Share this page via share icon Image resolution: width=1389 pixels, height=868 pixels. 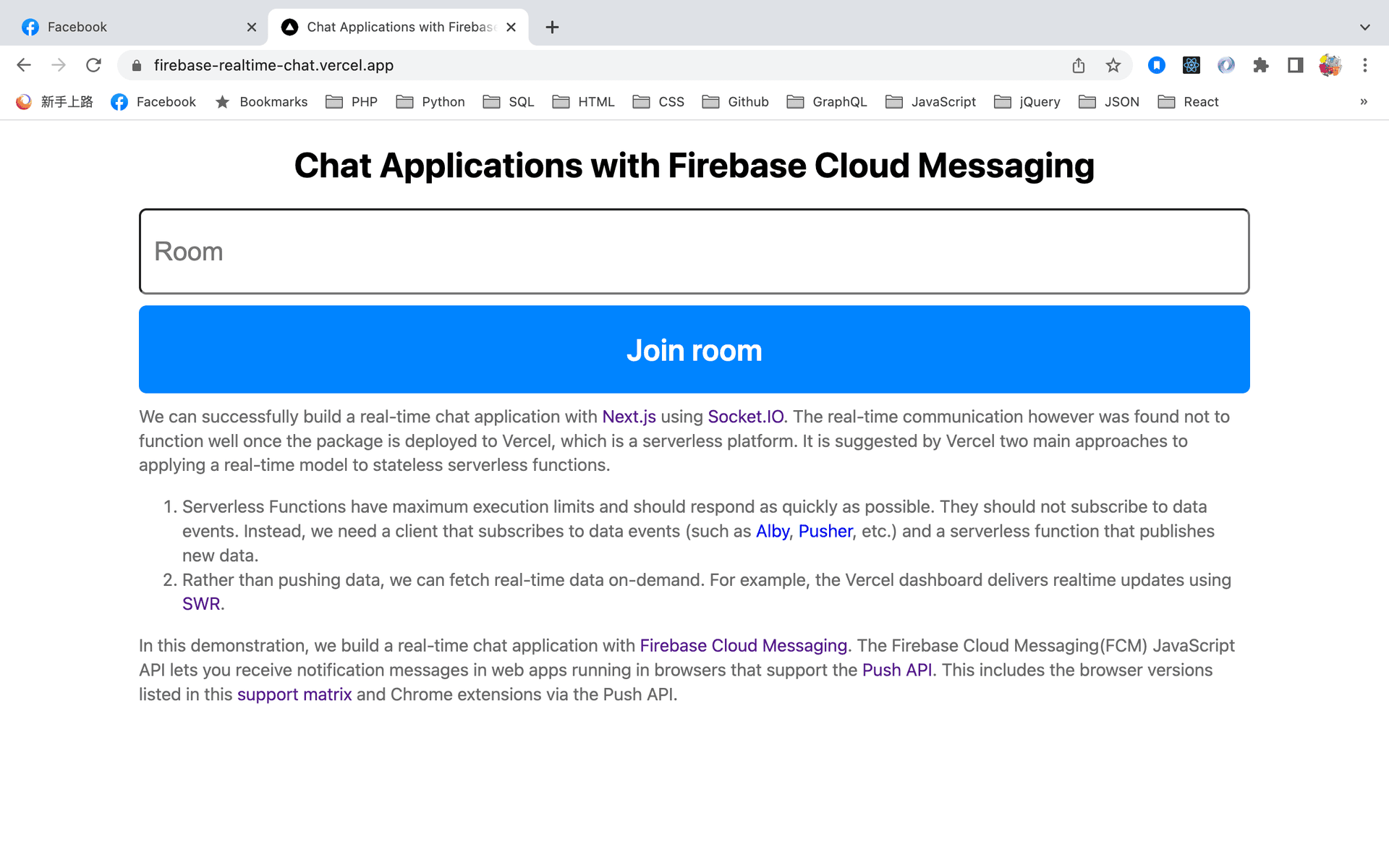(1079, 66)
